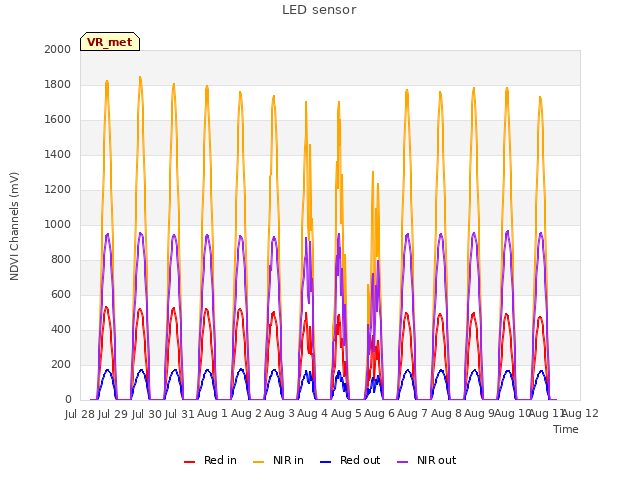The image size is (640, 480).
Task: Click the 1400 y-axis tick label
Action: 58,155
